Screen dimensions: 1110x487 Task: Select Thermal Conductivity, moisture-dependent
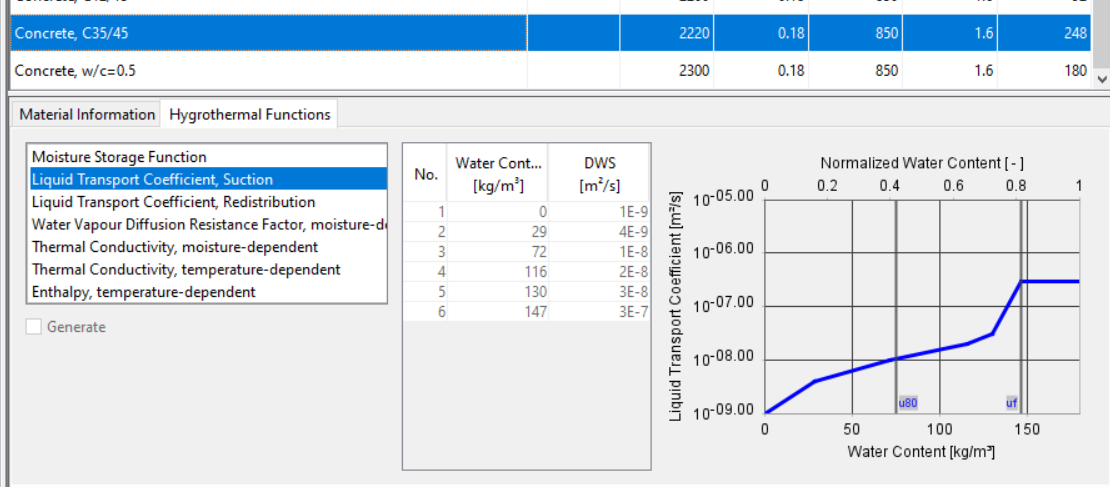(x=175, y=247)
